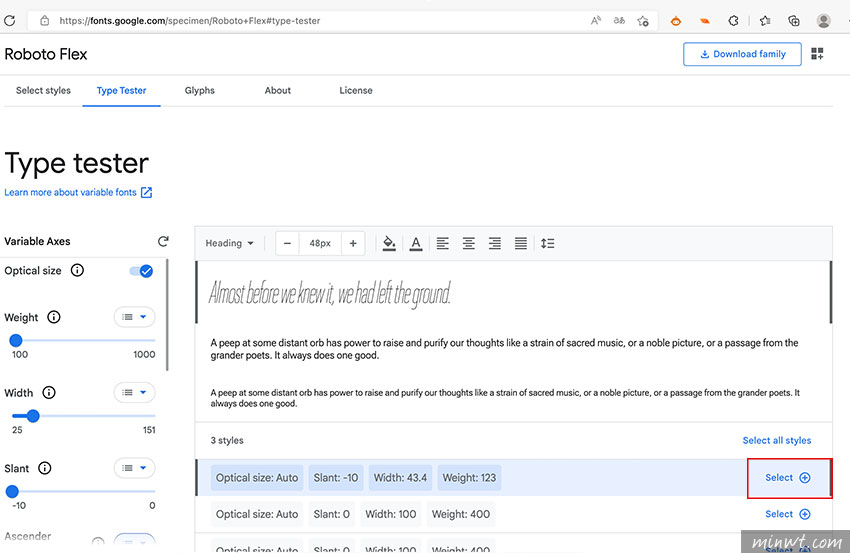The width and height of the screenshot is (850, 553).
Task: Click the Slant: -10 chip
Action: [336, 478]
